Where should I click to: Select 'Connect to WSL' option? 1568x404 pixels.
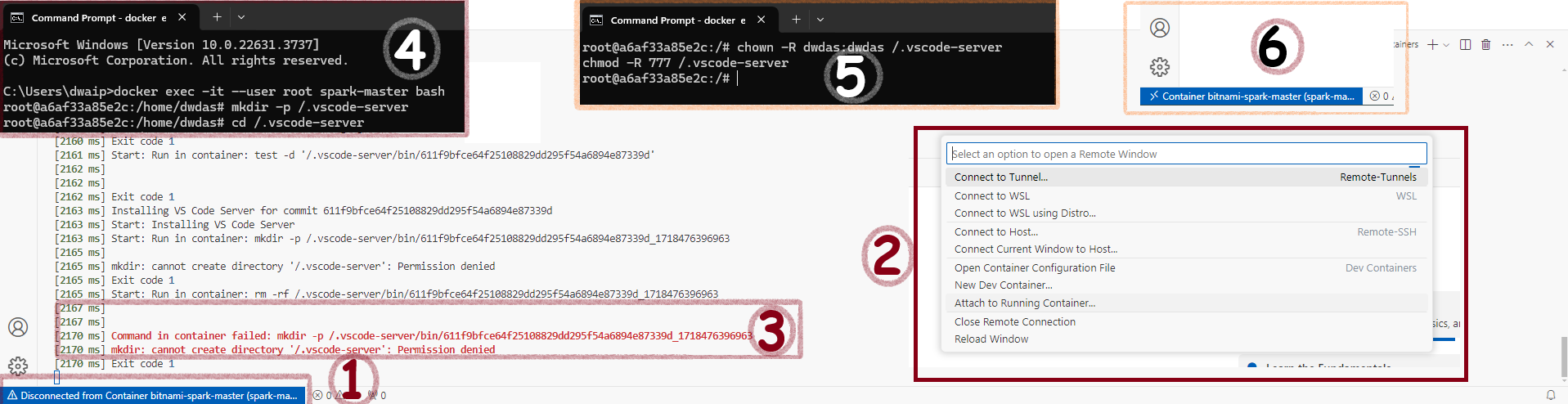click(1185, 195)
